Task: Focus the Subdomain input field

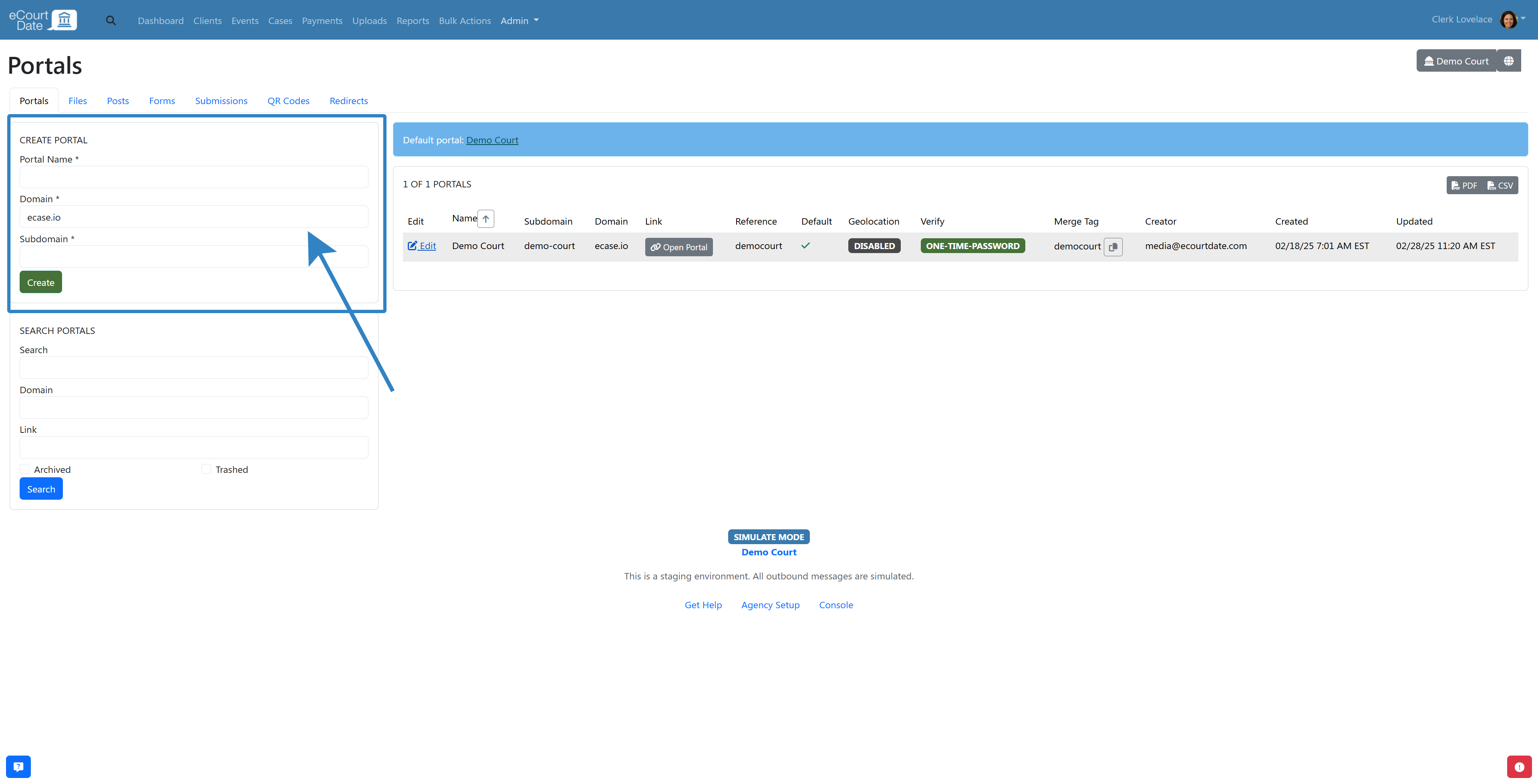Action: click(x=194, y=257)
